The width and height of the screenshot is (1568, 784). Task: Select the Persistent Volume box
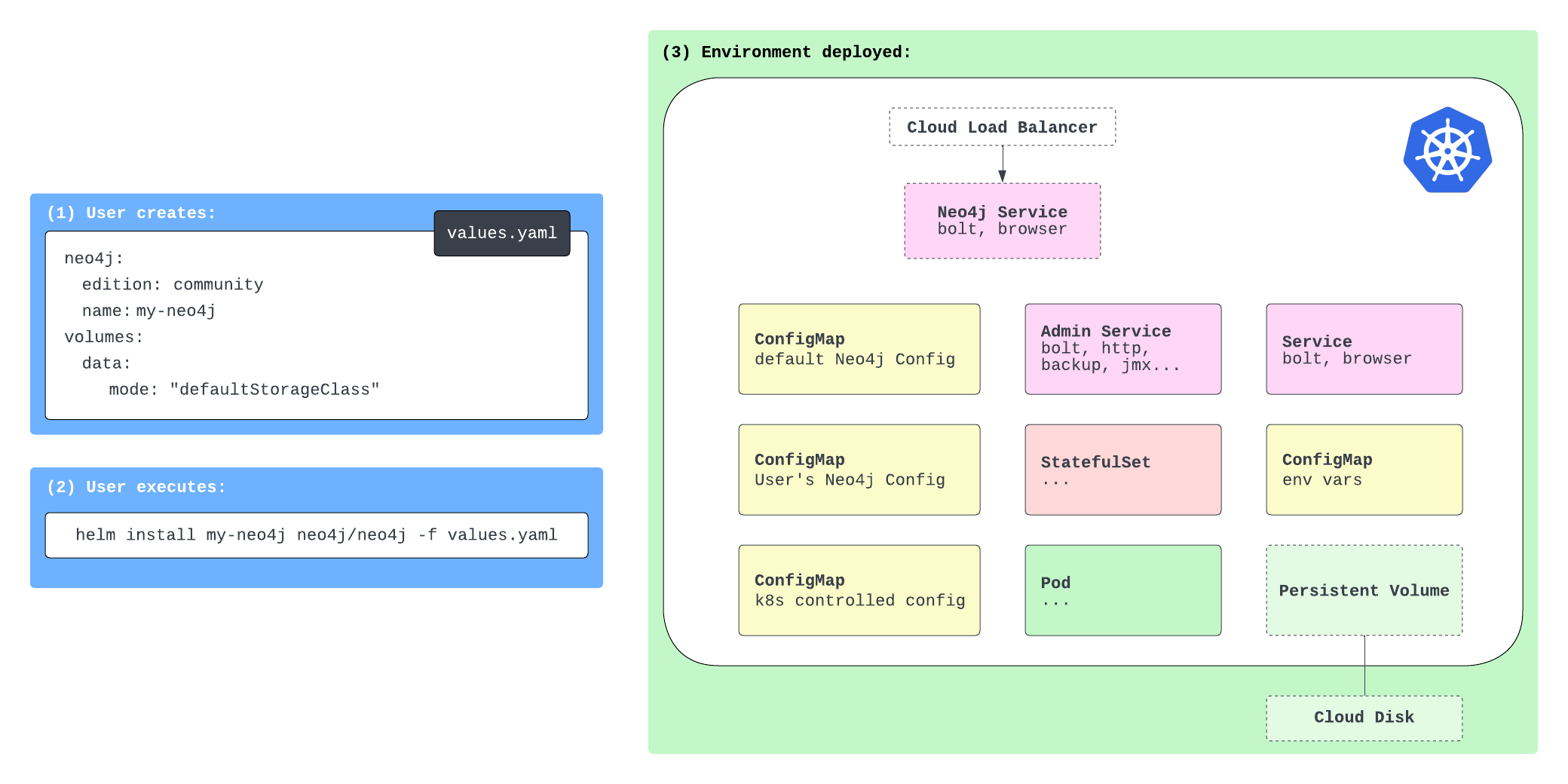(1364, 590)
